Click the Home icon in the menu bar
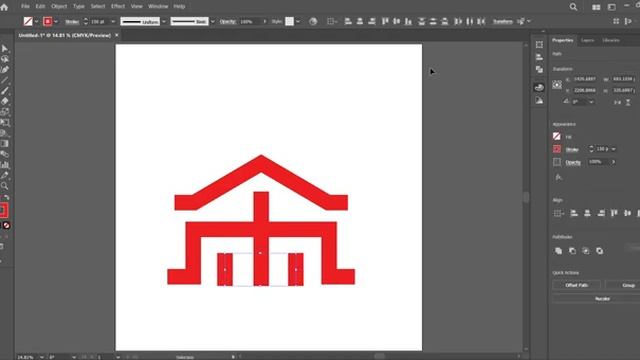This screenshot has width=640, height=360. tap(4, 7)
